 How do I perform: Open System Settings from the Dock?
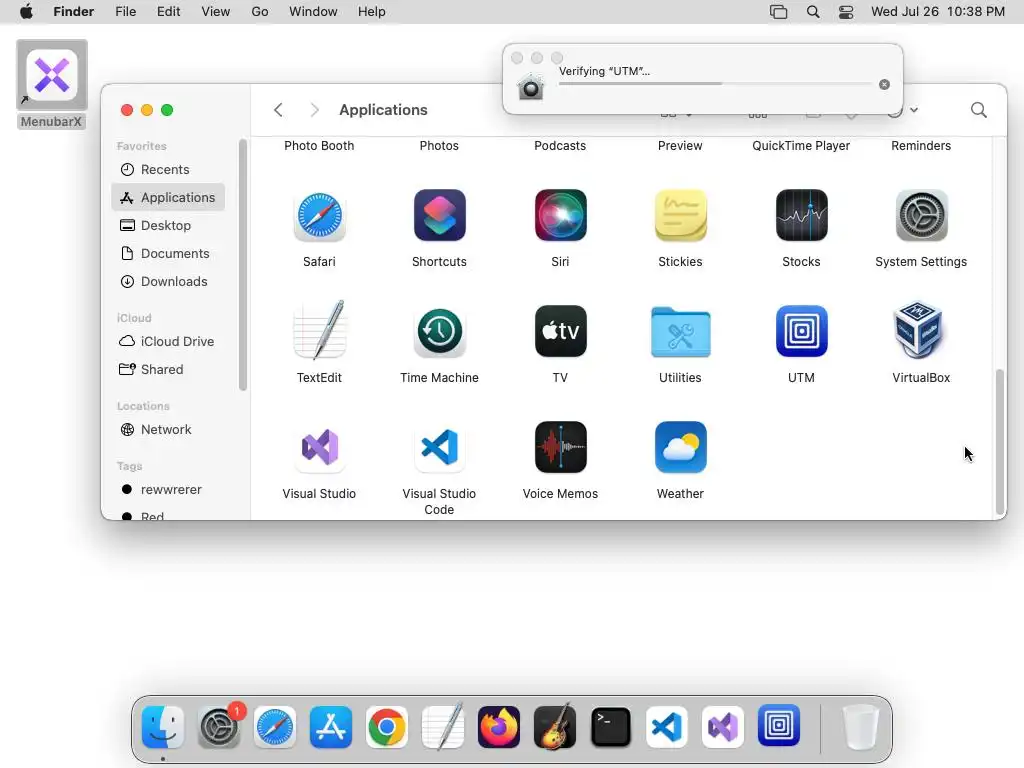tap(219, 727)
